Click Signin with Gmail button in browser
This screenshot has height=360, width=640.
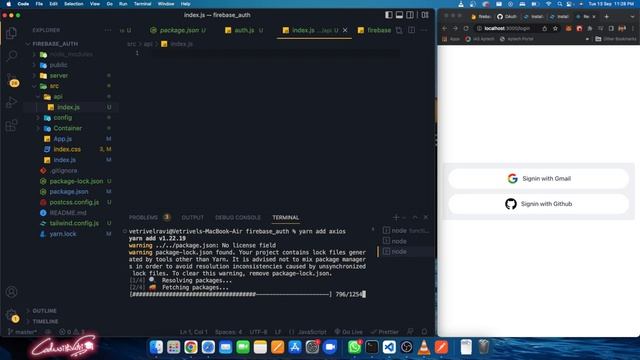[x=538, y=178]
